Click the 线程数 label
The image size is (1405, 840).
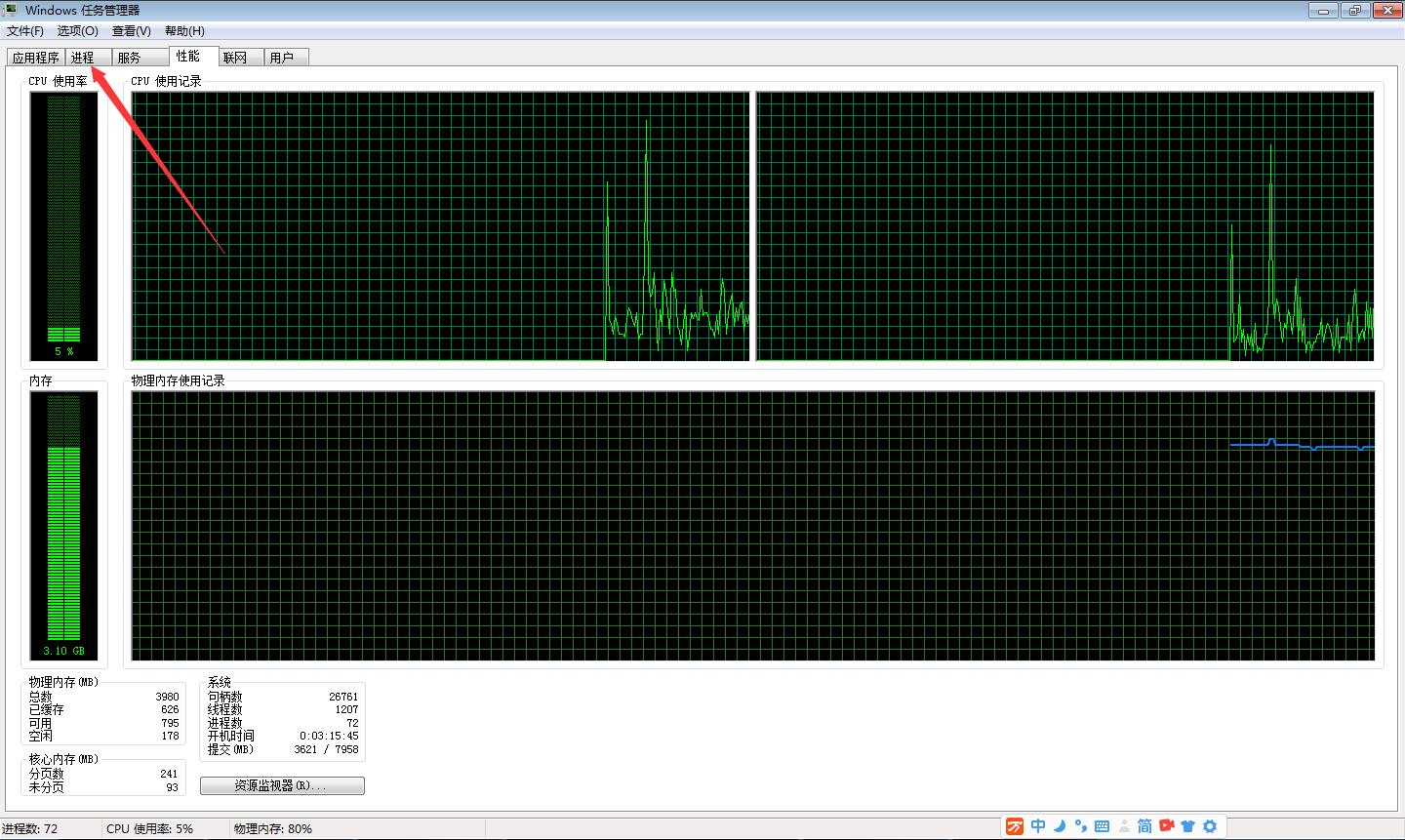click(x=224, y=709)
